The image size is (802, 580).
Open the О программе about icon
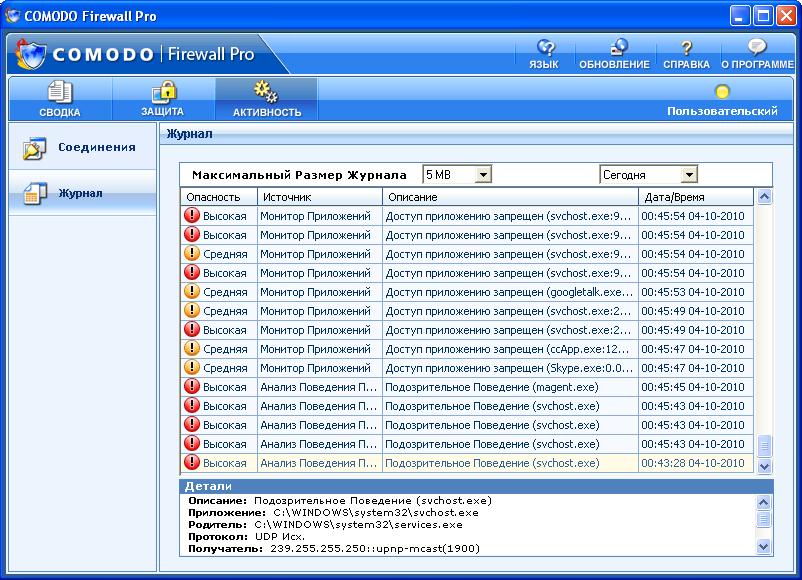tap(756, 47)
